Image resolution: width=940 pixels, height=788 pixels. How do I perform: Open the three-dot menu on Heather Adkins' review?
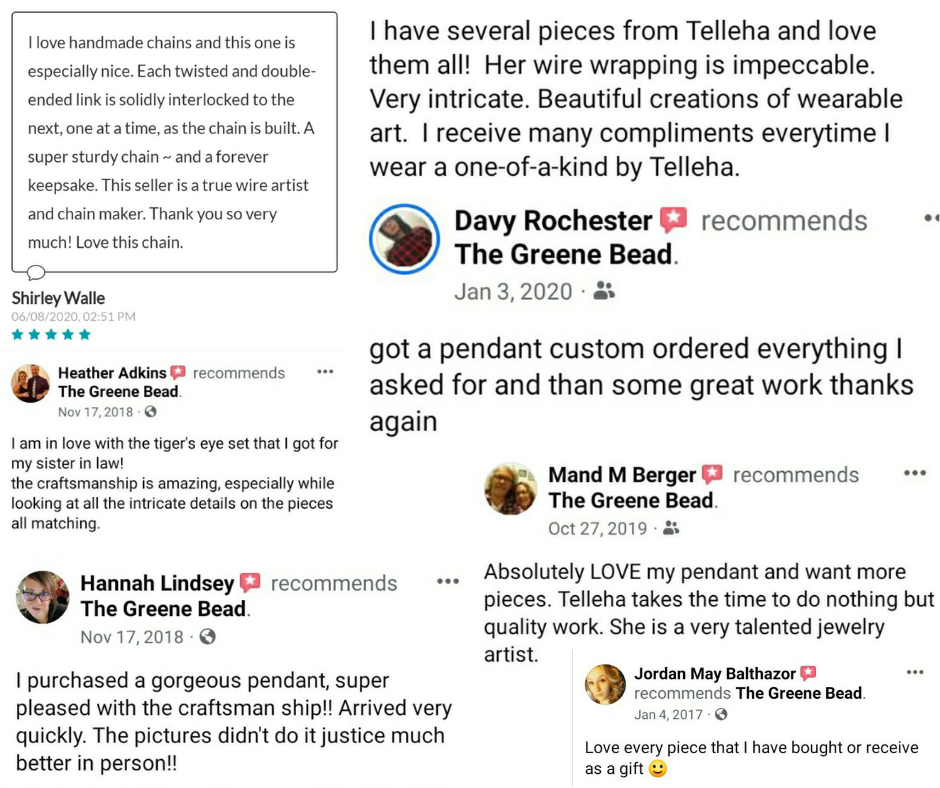coord(325,372)
